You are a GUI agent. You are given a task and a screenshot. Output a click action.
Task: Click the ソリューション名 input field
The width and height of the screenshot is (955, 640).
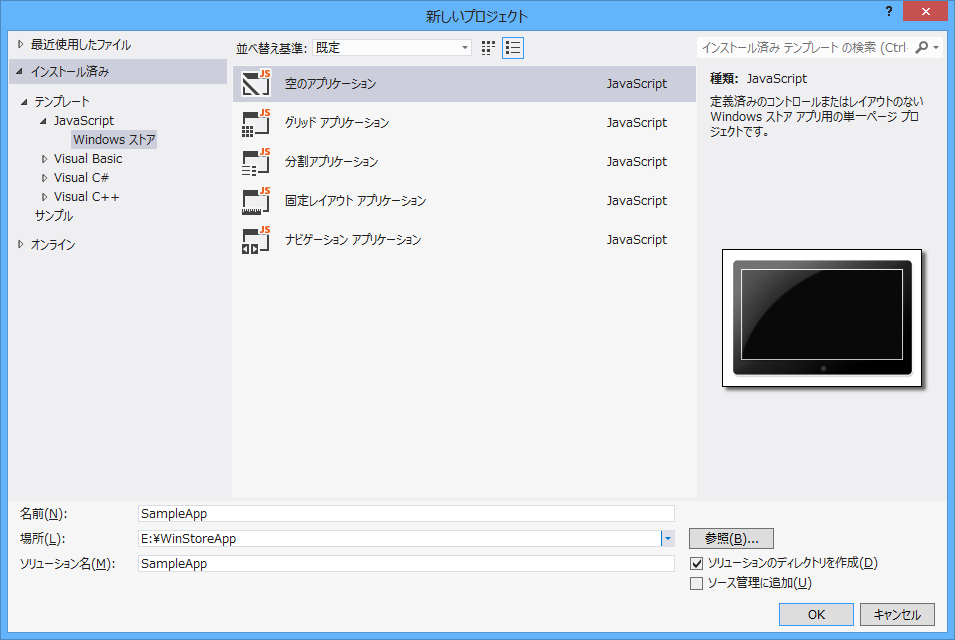pos(406,563)
